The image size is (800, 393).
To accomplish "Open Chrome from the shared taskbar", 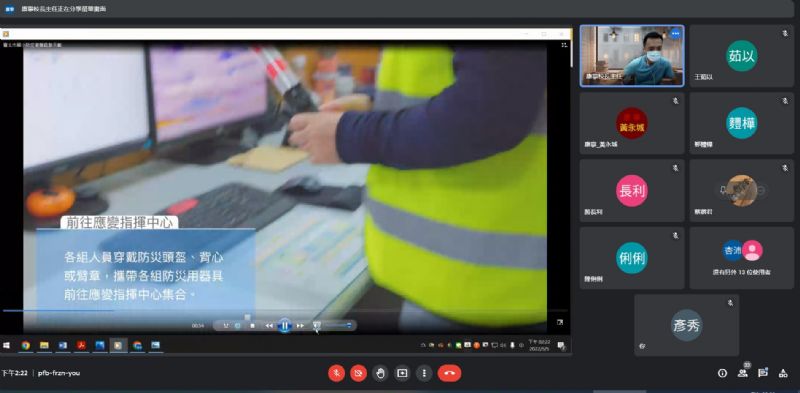I will click(26, 346).
